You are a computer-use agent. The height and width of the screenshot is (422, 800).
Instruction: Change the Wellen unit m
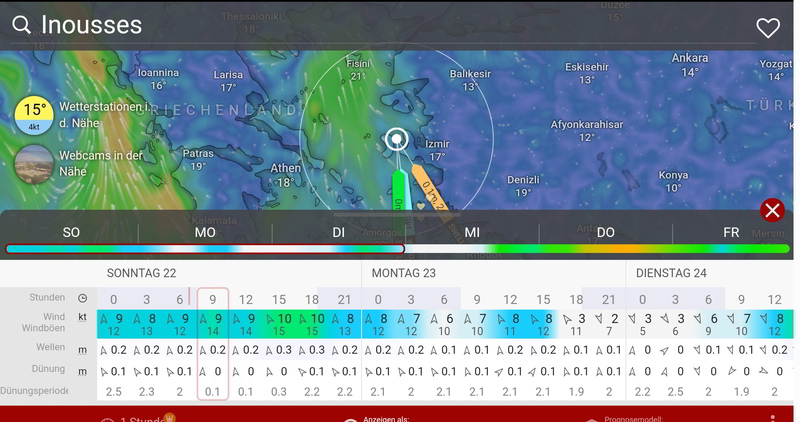click(x=82, y=350)
